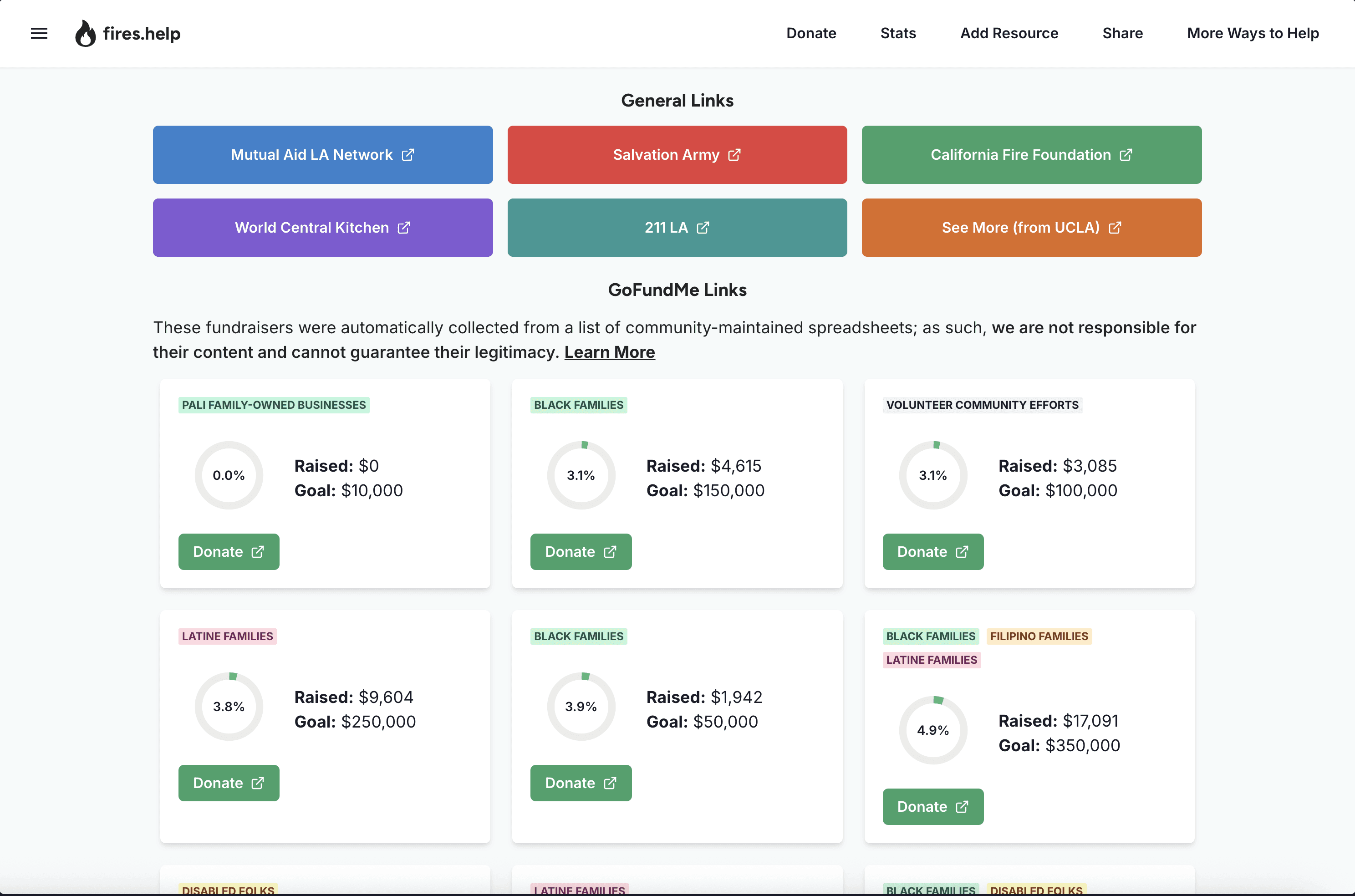Viewport: 1355px width, 896px height.
Task: Click external-link icon on Salvation Army button
Action: coord(734,155)
